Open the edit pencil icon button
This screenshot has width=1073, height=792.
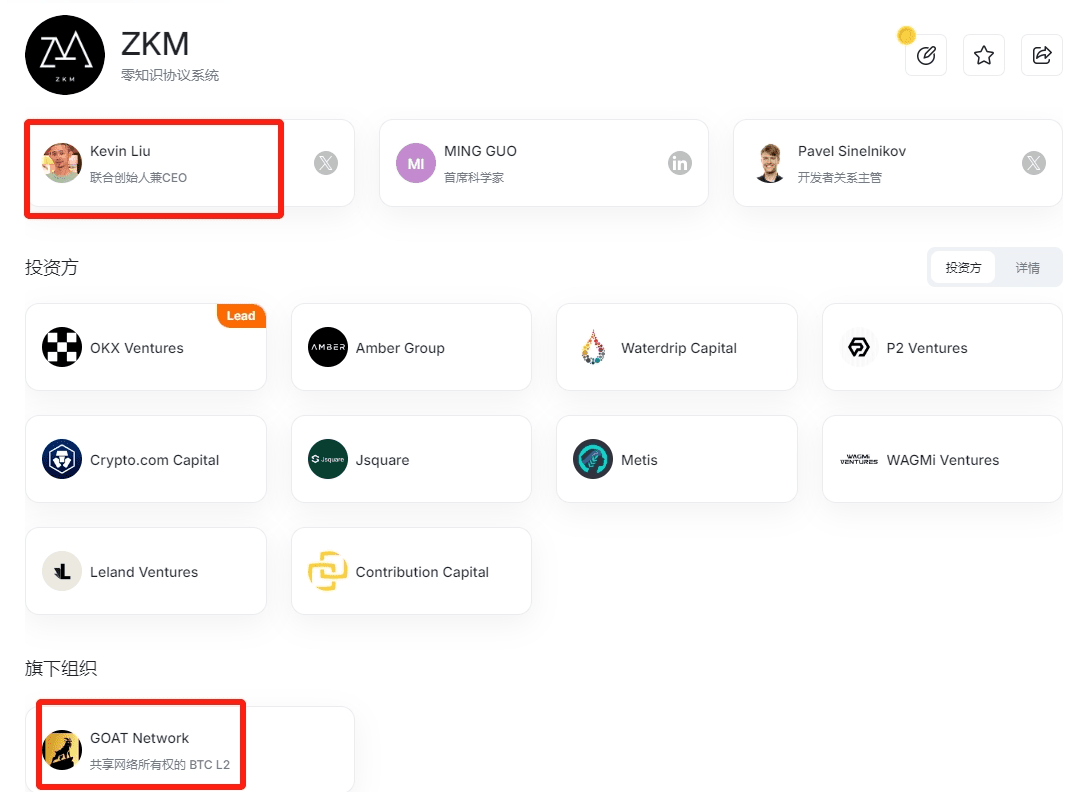point(926,55)
